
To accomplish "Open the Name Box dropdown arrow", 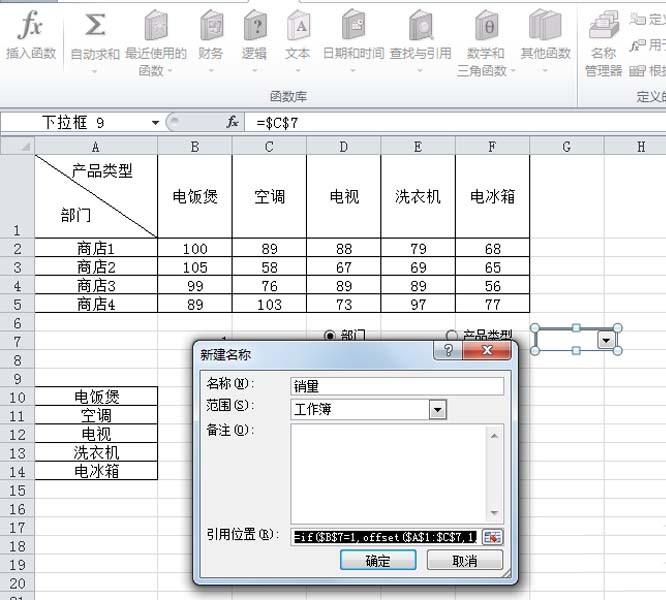I will (x=155, y=122).
